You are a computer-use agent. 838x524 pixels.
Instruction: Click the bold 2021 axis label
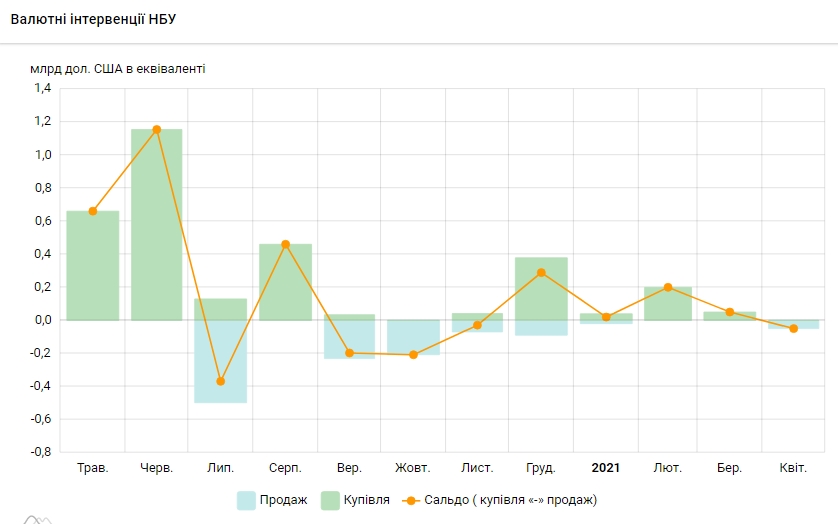pyautogui.click(x=606, y=468)
